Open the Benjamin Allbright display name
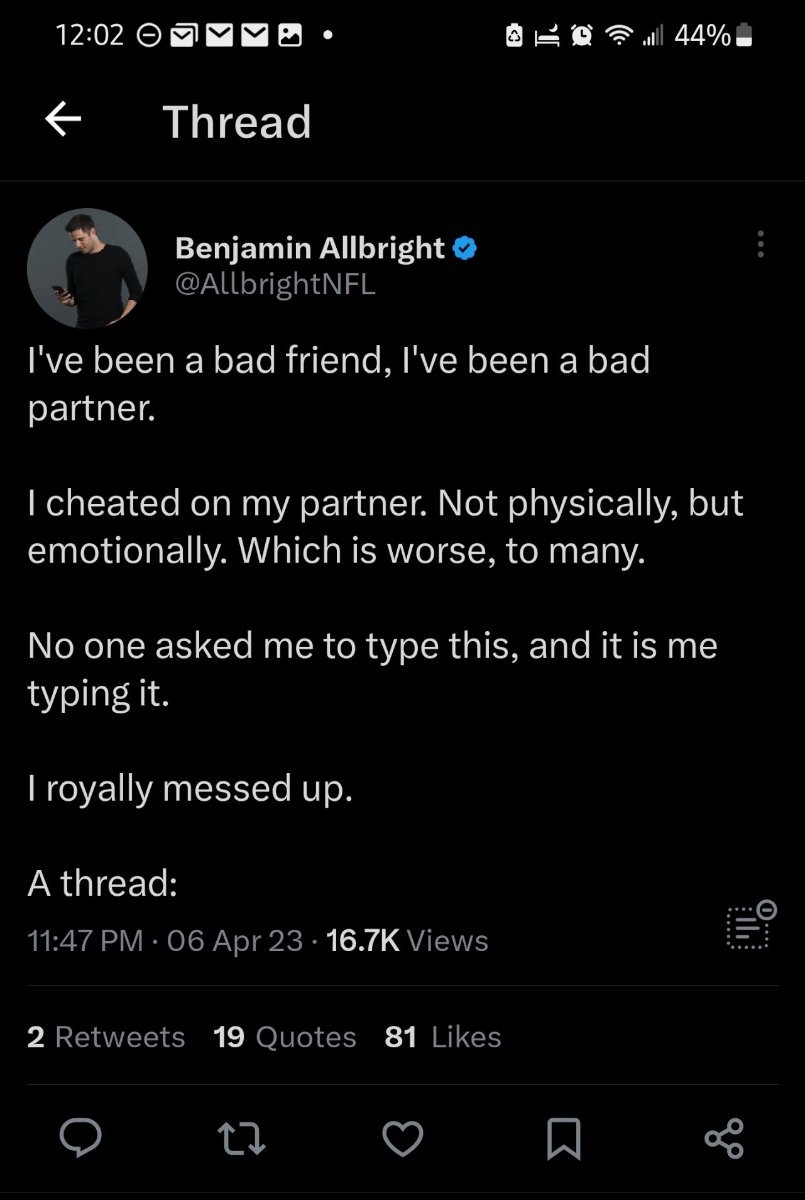Image resolution: width=805 pixels, height=1200 pixels. pos(310,247)
